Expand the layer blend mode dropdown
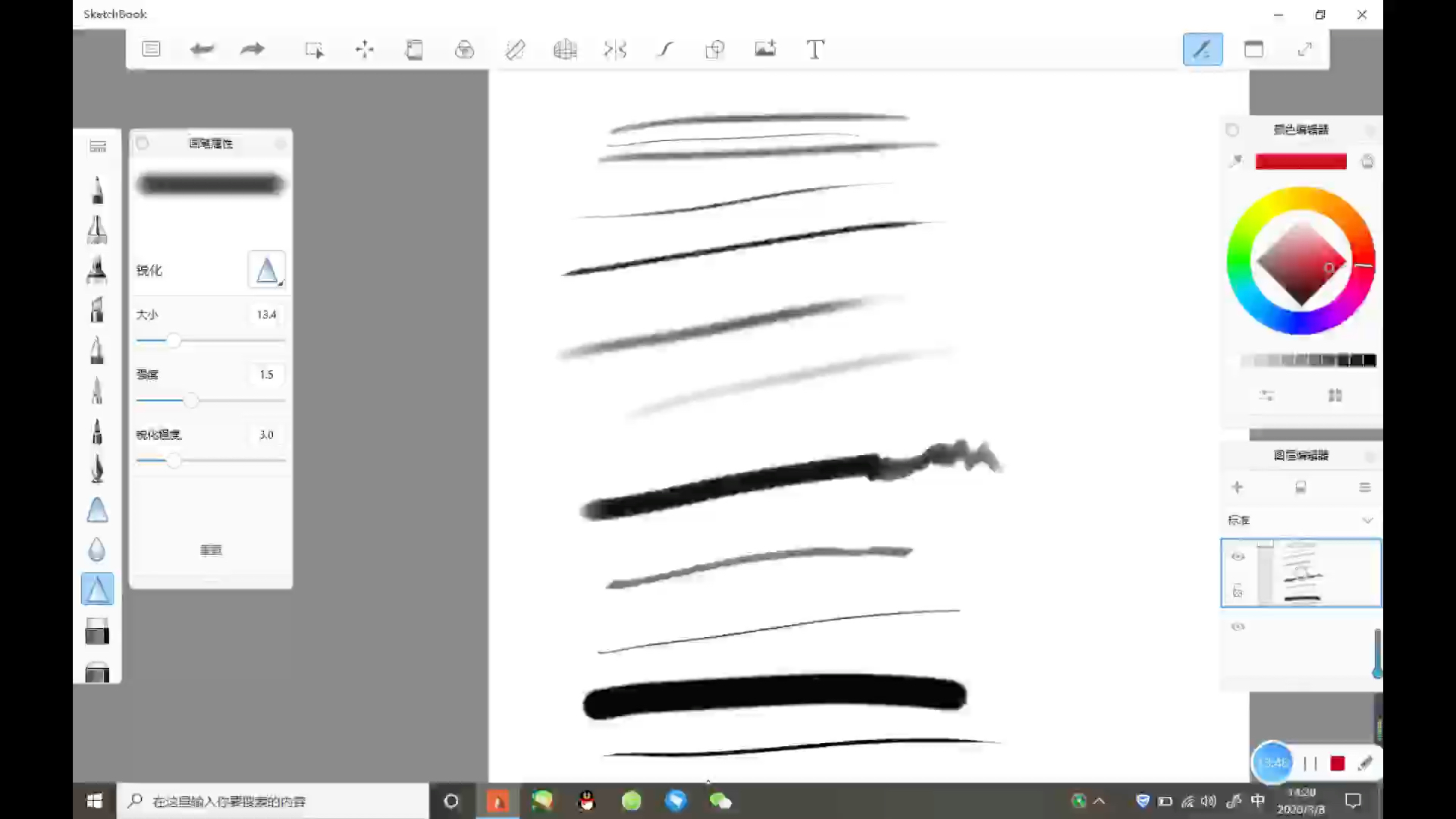 pos(1367,520)
